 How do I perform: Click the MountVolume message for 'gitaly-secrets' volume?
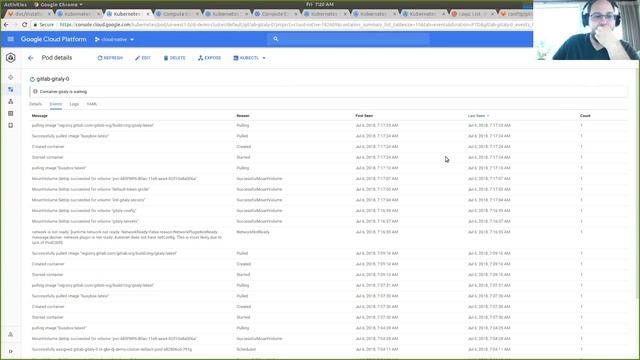85,221
